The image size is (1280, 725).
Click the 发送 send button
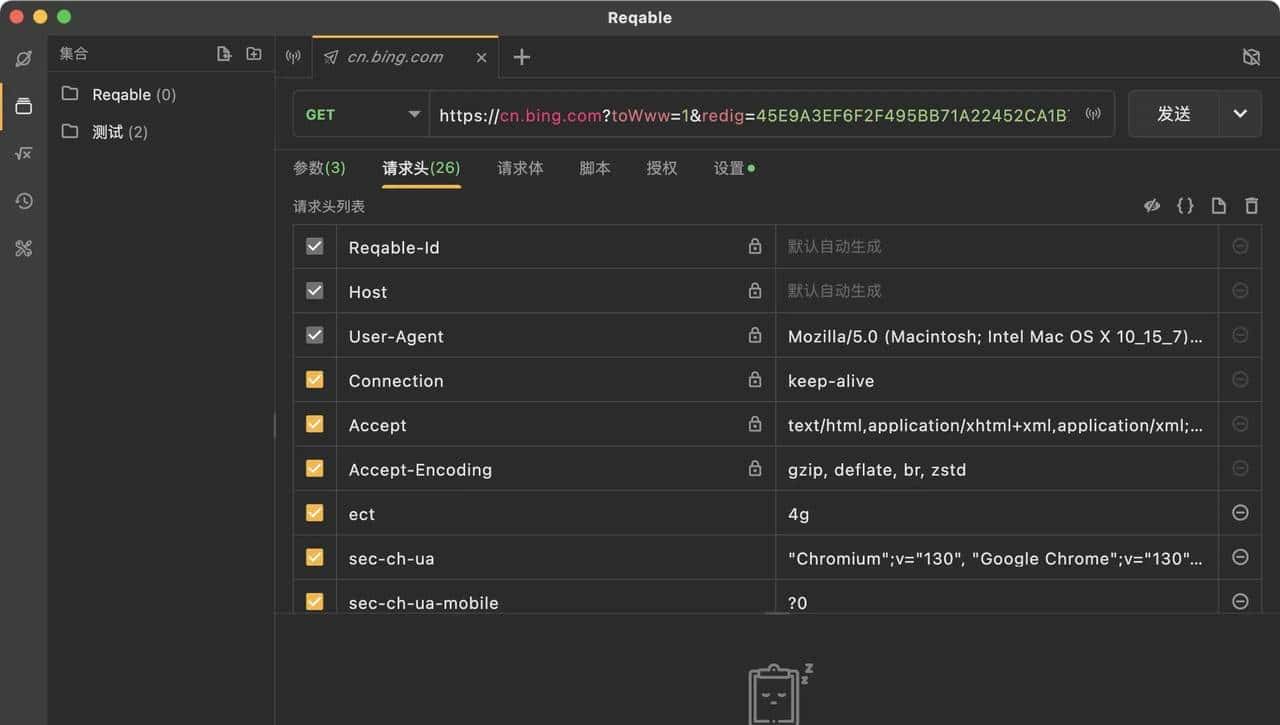click(x=1174, y=114)
